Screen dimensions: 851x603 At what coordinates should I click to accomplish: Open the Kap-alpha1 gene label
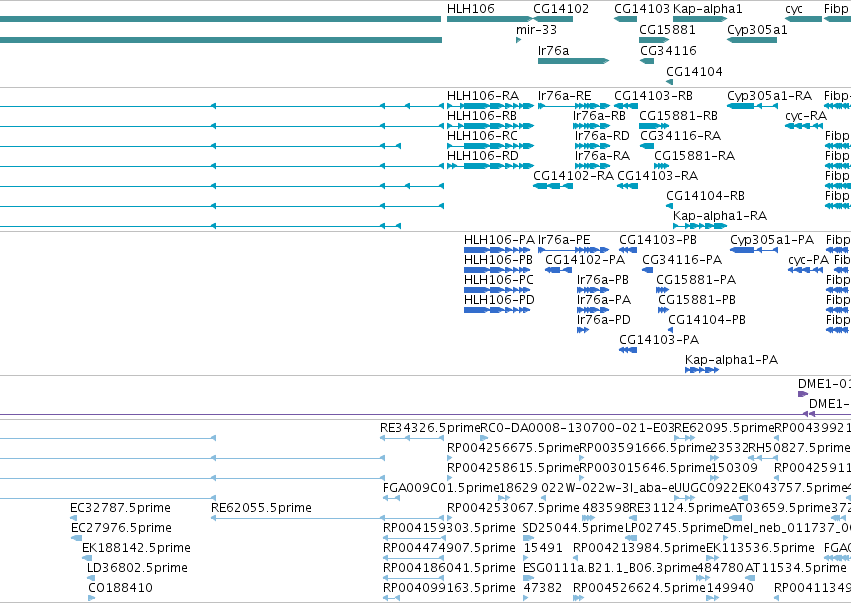click(x=707, y=9)
